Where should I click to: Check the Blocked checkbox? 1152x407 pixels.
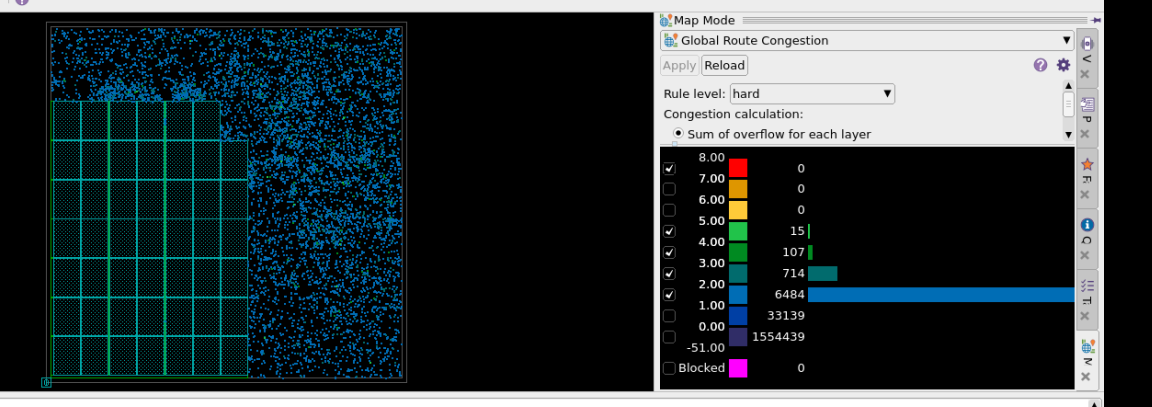point(669,368)
